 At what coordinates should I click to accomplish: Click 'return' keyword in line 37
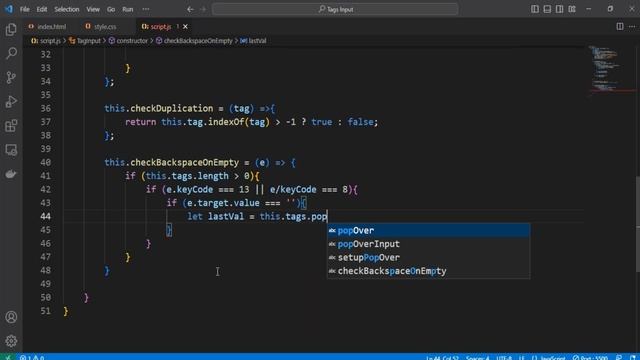[x=140, y=122]
